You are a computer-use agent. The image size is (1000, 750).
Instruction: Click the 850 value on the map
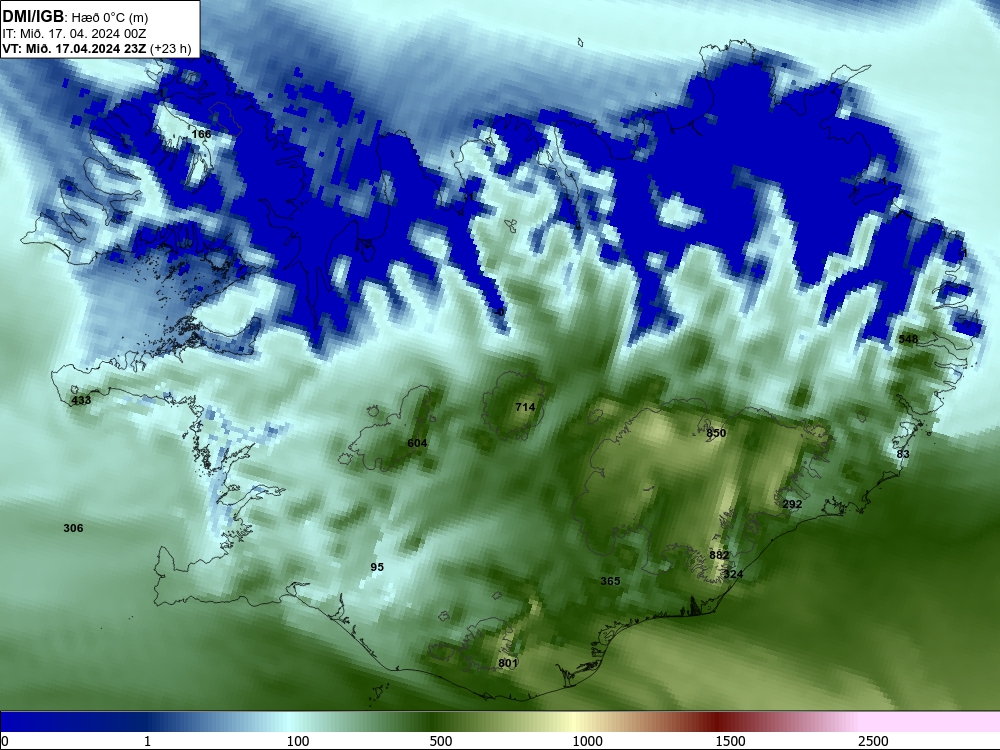click(716, 433)
